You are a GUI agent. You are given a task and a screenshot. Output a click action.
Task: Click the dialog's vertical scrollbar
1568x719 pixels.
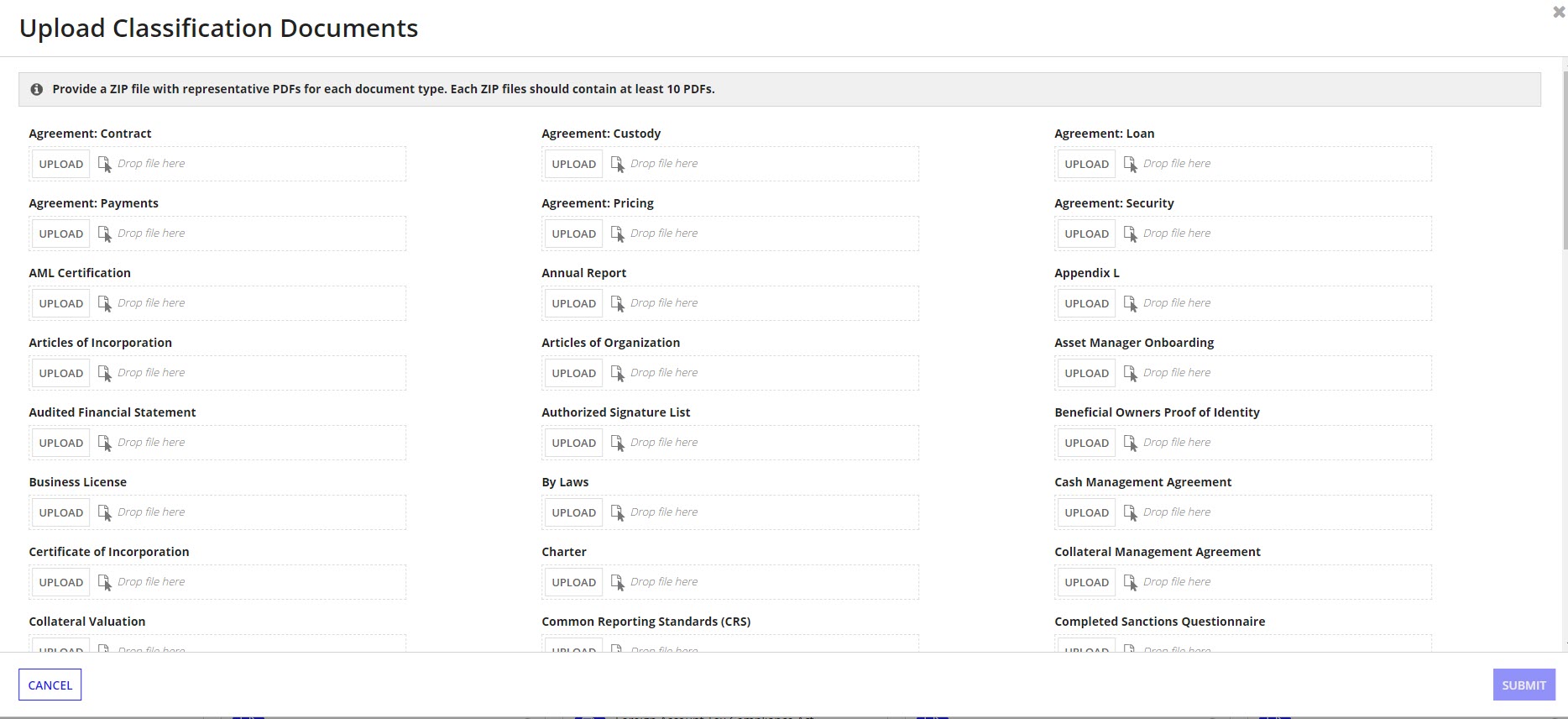[x=1565, y=160]
